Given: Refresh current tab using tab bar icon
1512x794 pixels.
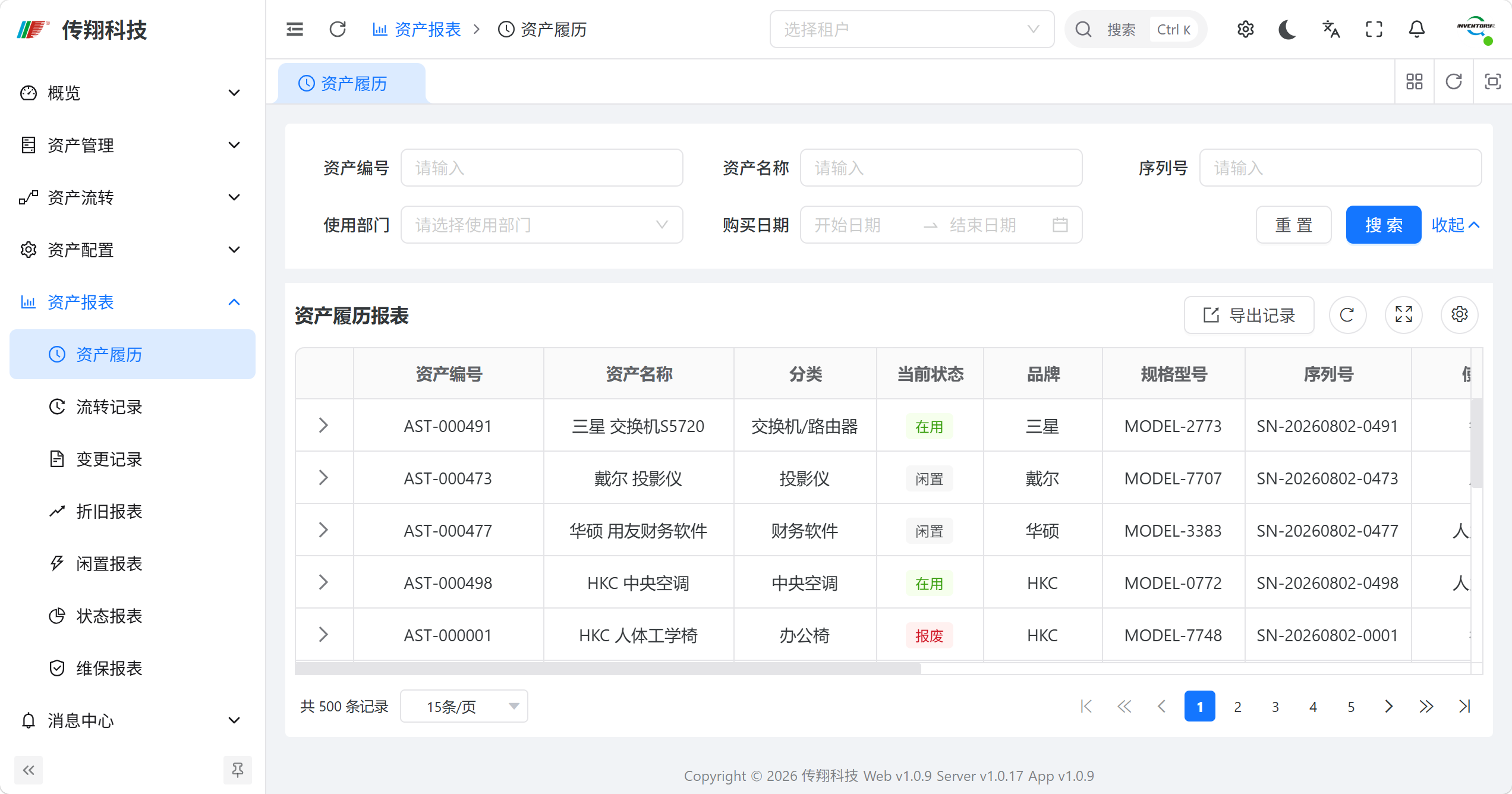Looking at the screenshot, I should (1454, 81).
